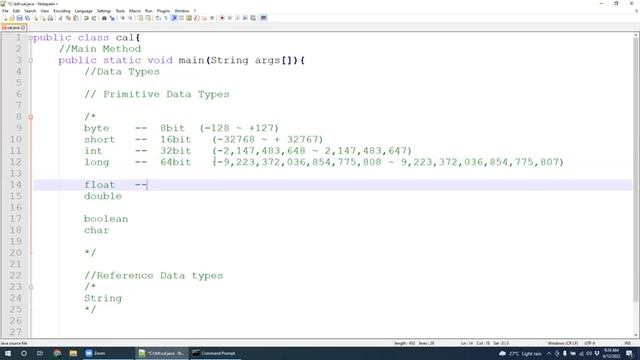Place cursor on line 24 'String'

pos(103,298)
